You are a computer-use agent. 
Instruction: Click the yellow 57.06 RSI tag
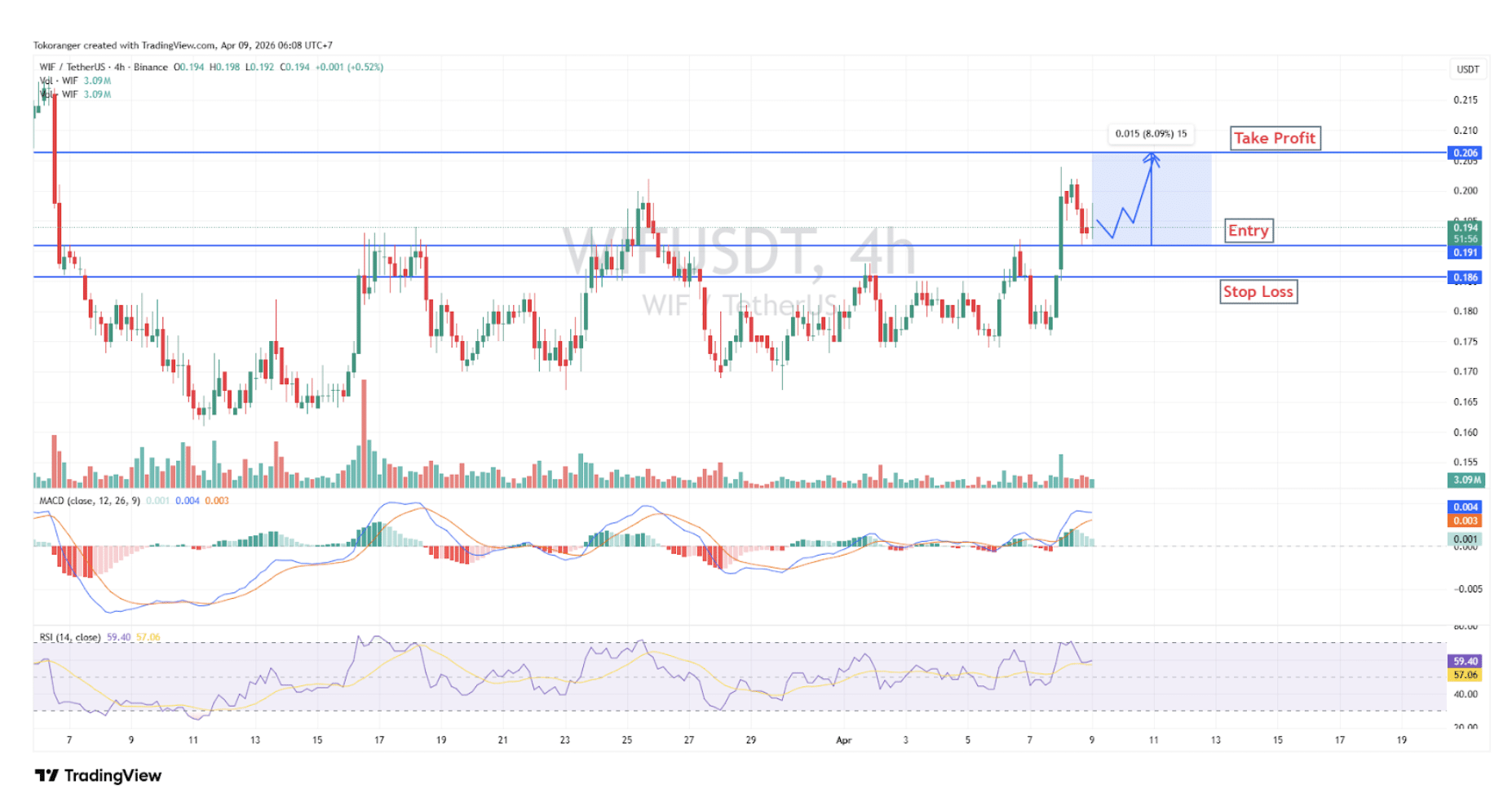tap(1465, 675)
